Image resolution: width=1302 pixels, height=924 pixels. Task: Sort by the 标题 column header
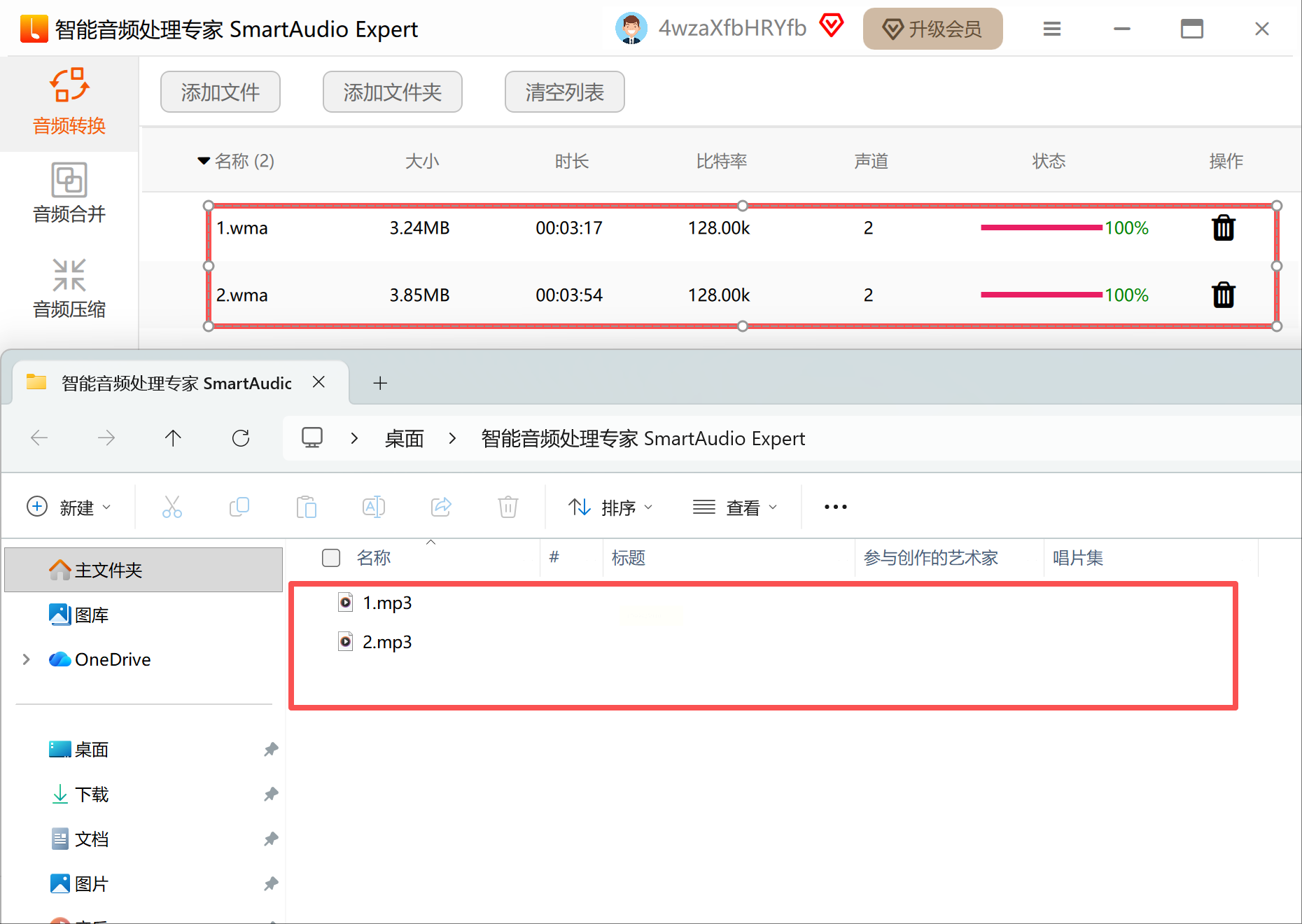pos(629,558)
